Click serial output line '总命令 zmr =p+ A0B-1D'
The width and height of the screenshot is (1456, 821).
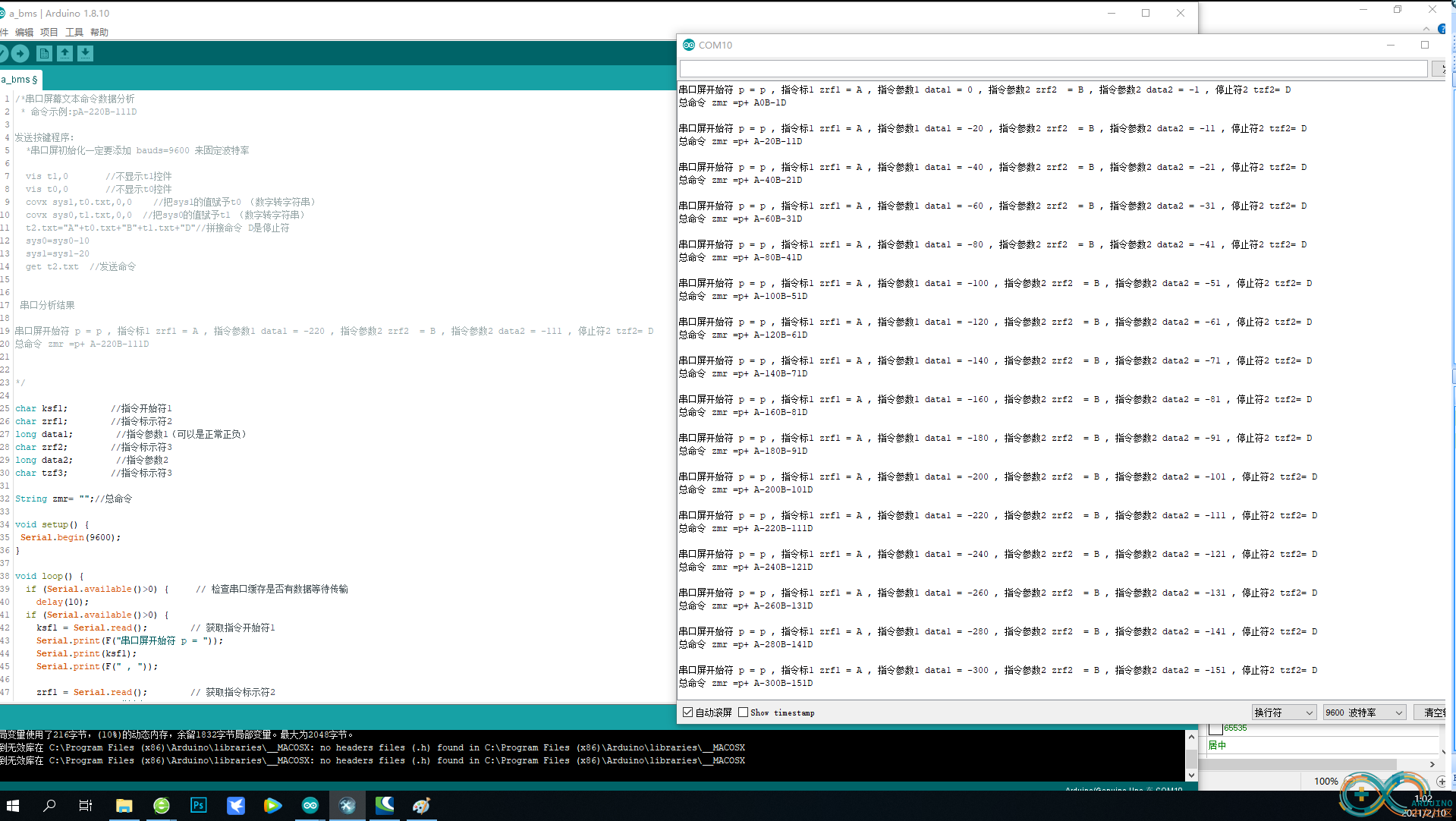coord(732,102)
